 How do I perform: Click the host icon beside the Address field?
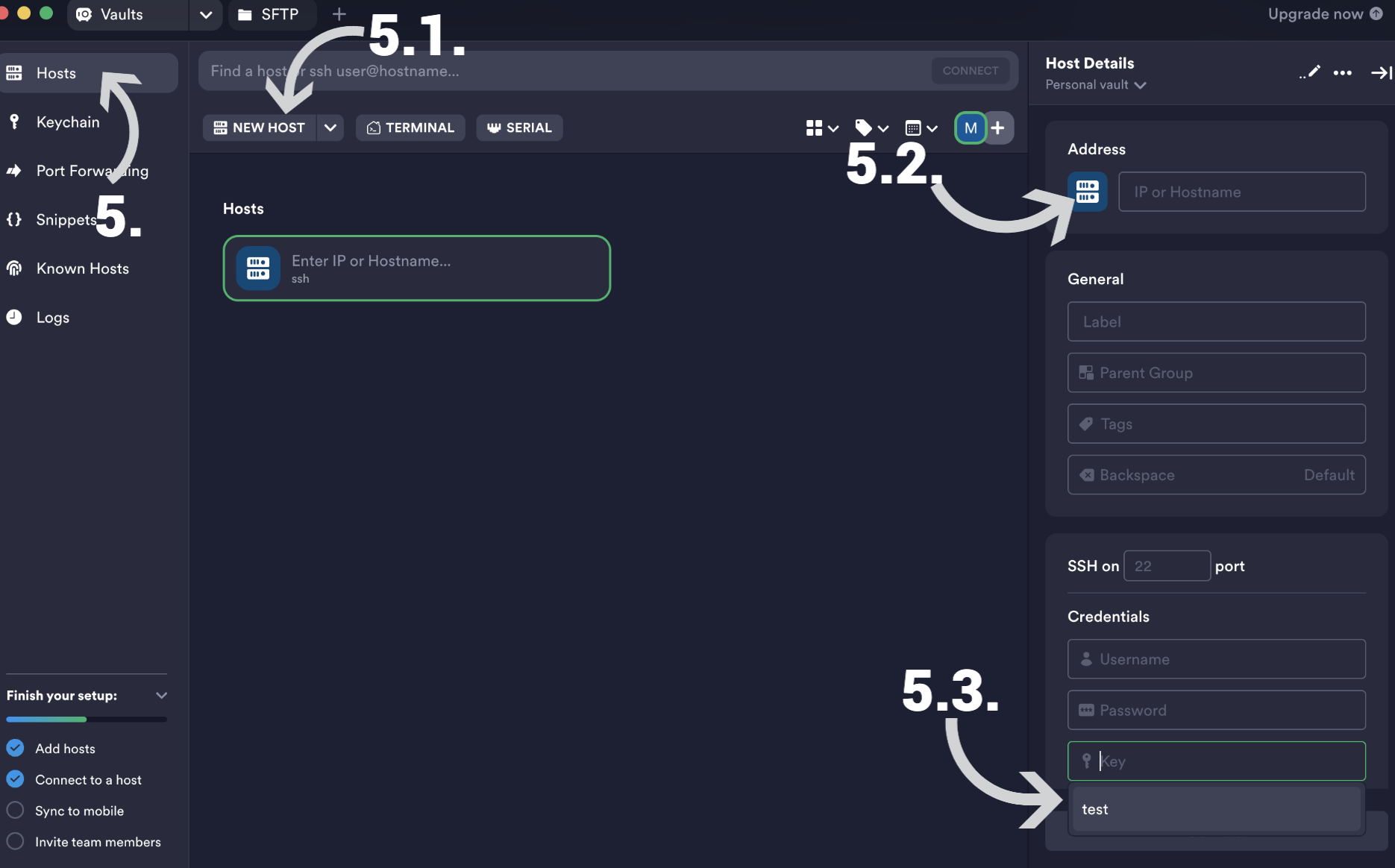(x=1087, y=192)
